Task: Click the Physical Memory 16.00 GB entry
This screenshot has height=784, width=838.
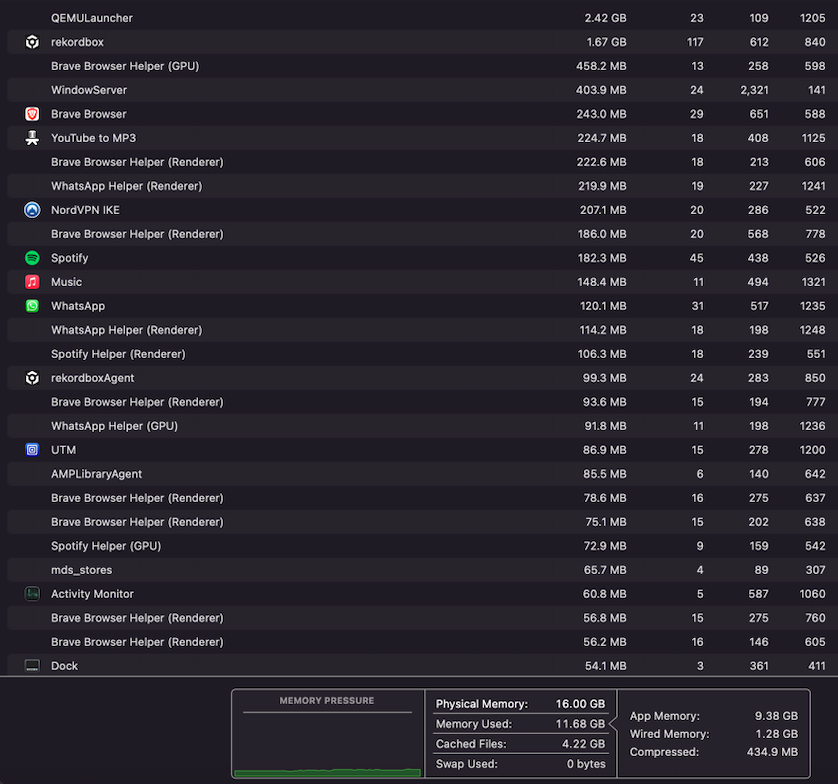Action: pos(520,704)
